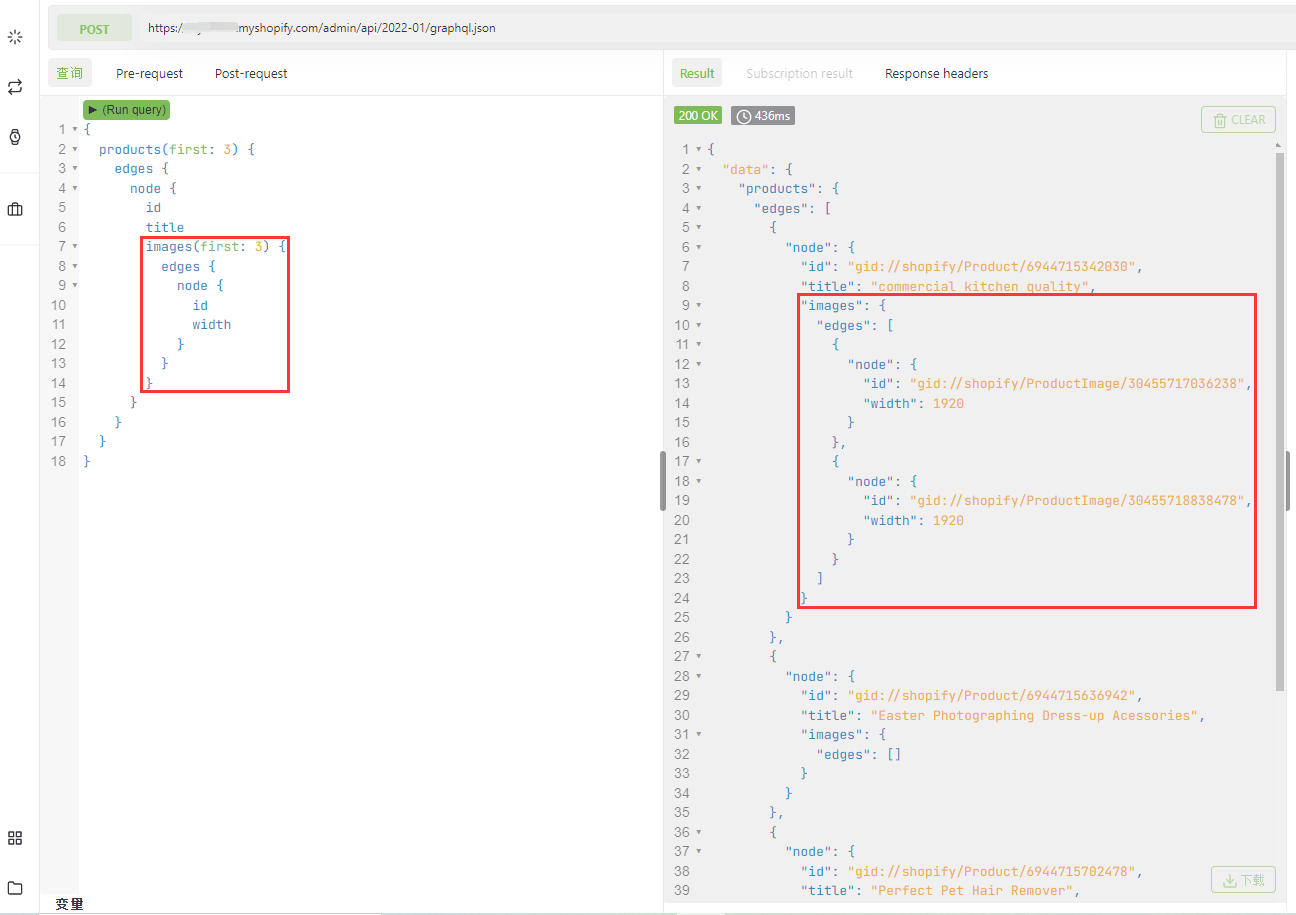
Task: Click the watch icon in sidebar
Action: click(15, 137)
